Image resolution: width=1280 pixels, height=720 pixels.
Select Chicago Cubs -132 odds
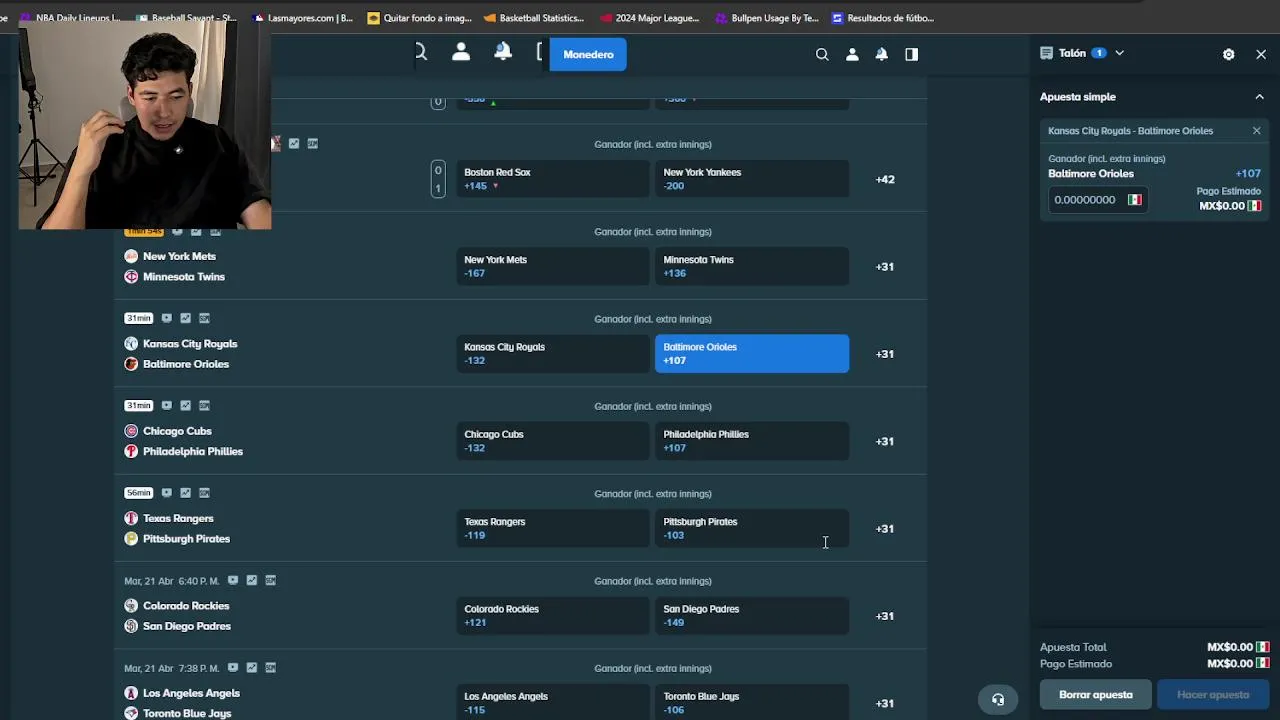point(553,441)
